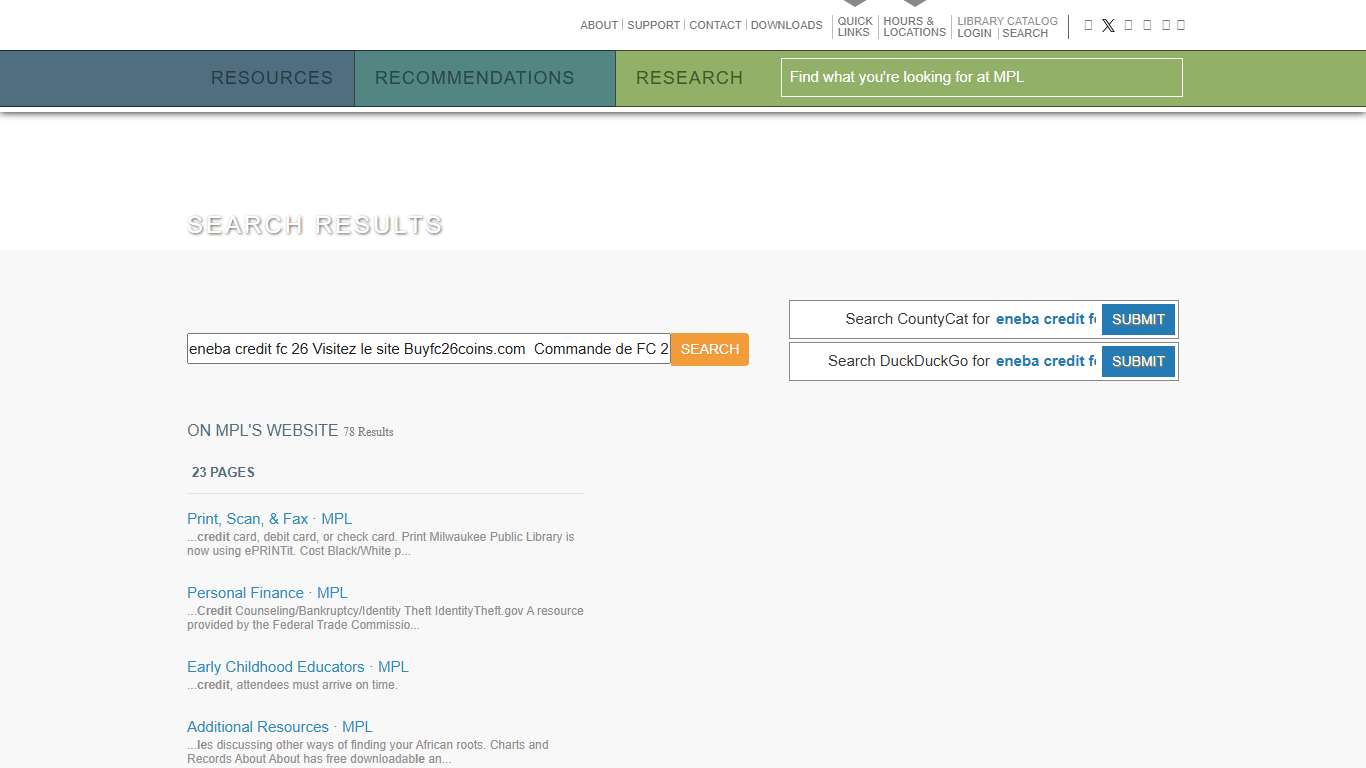
Task: Open the Support link in header
Action: click(653, 25)
